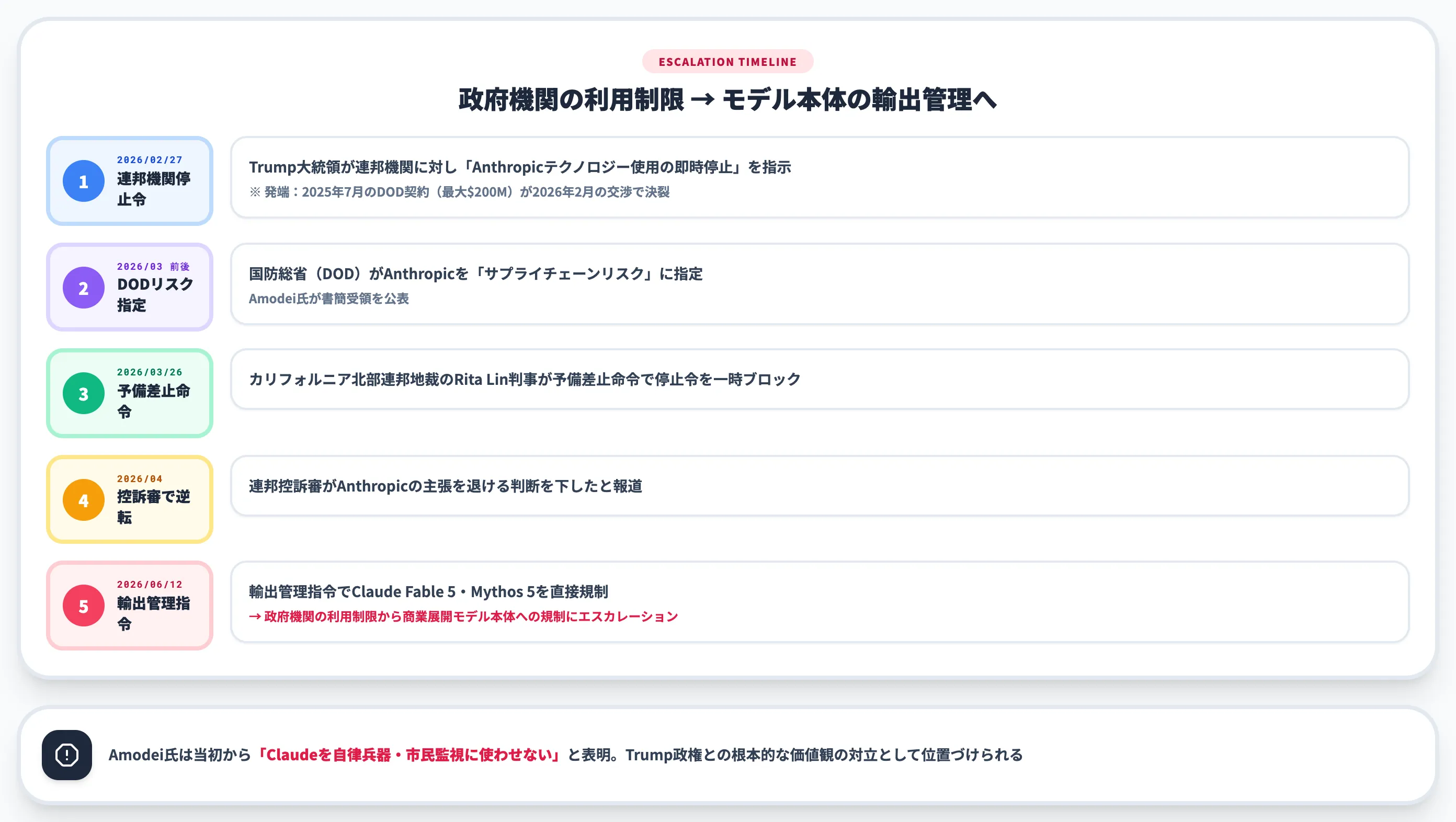Select the date 2026/02/27

[x=150, y=160]
